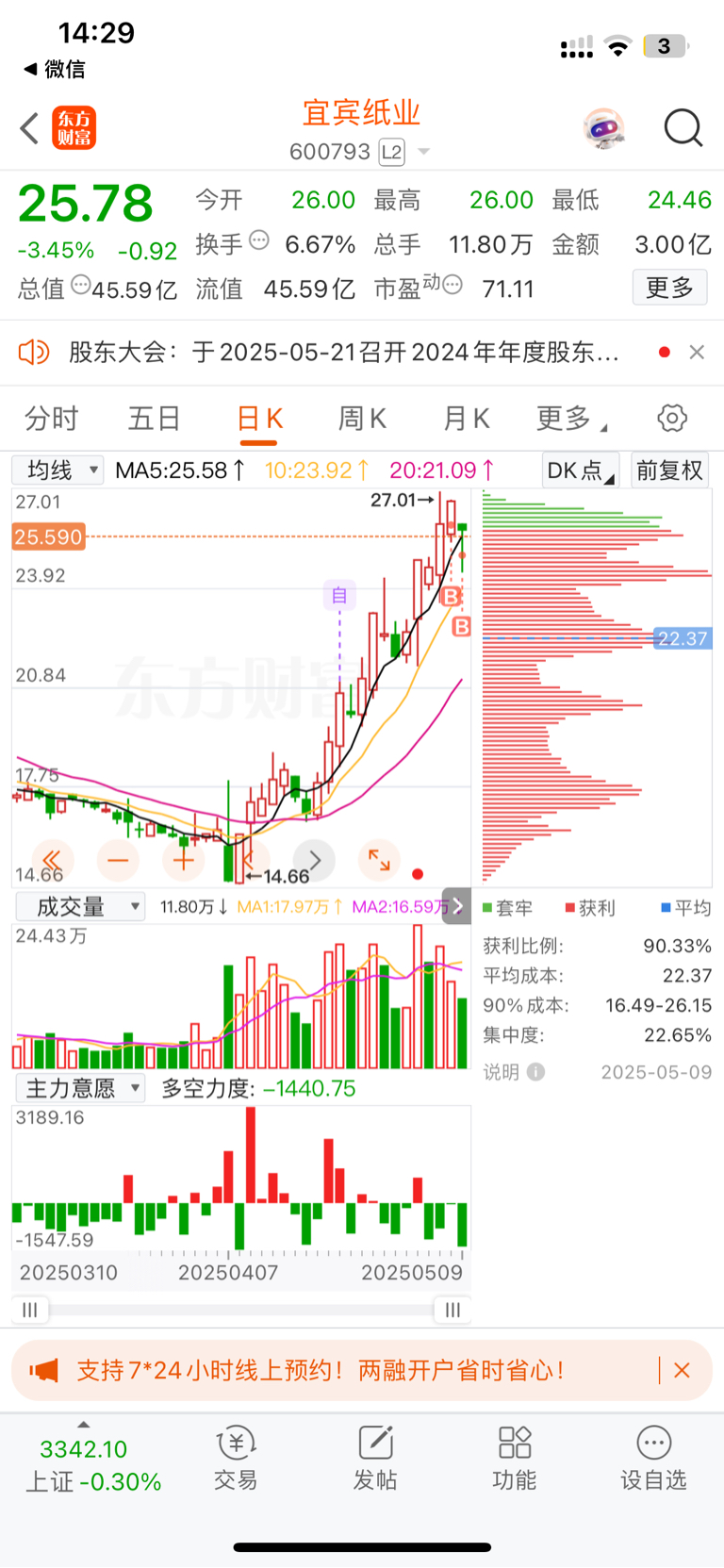Open the 东方财富 logo icon
The width and height of the screenshot is (724, 1568).
[74, 128]
